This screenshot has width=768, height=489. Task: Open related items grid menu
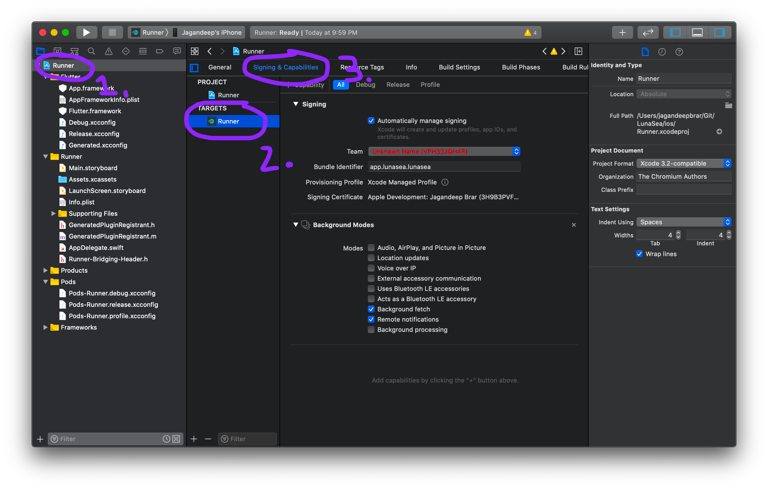(195, 51)
